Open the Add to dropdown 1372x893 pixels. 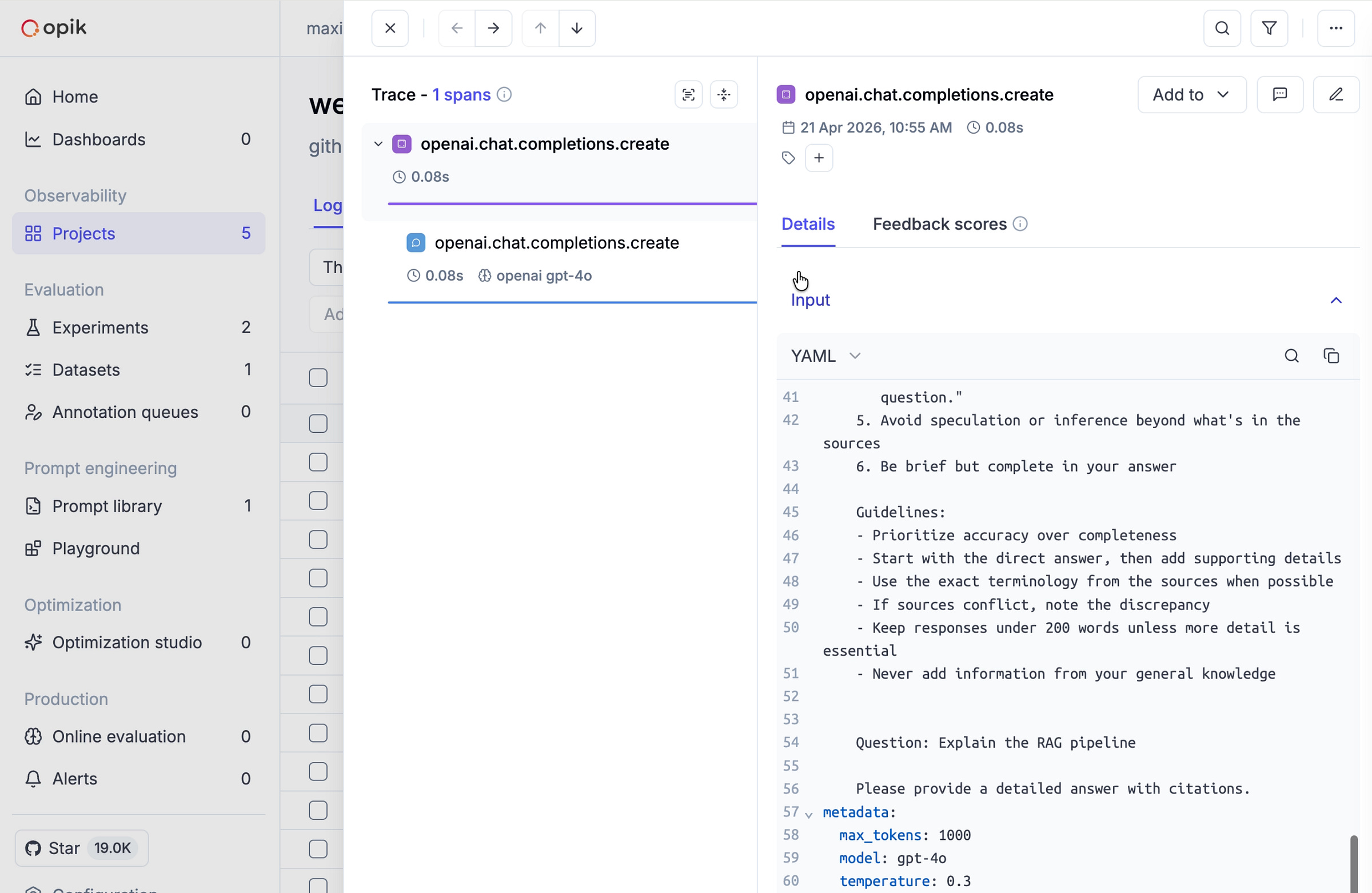1191,94
